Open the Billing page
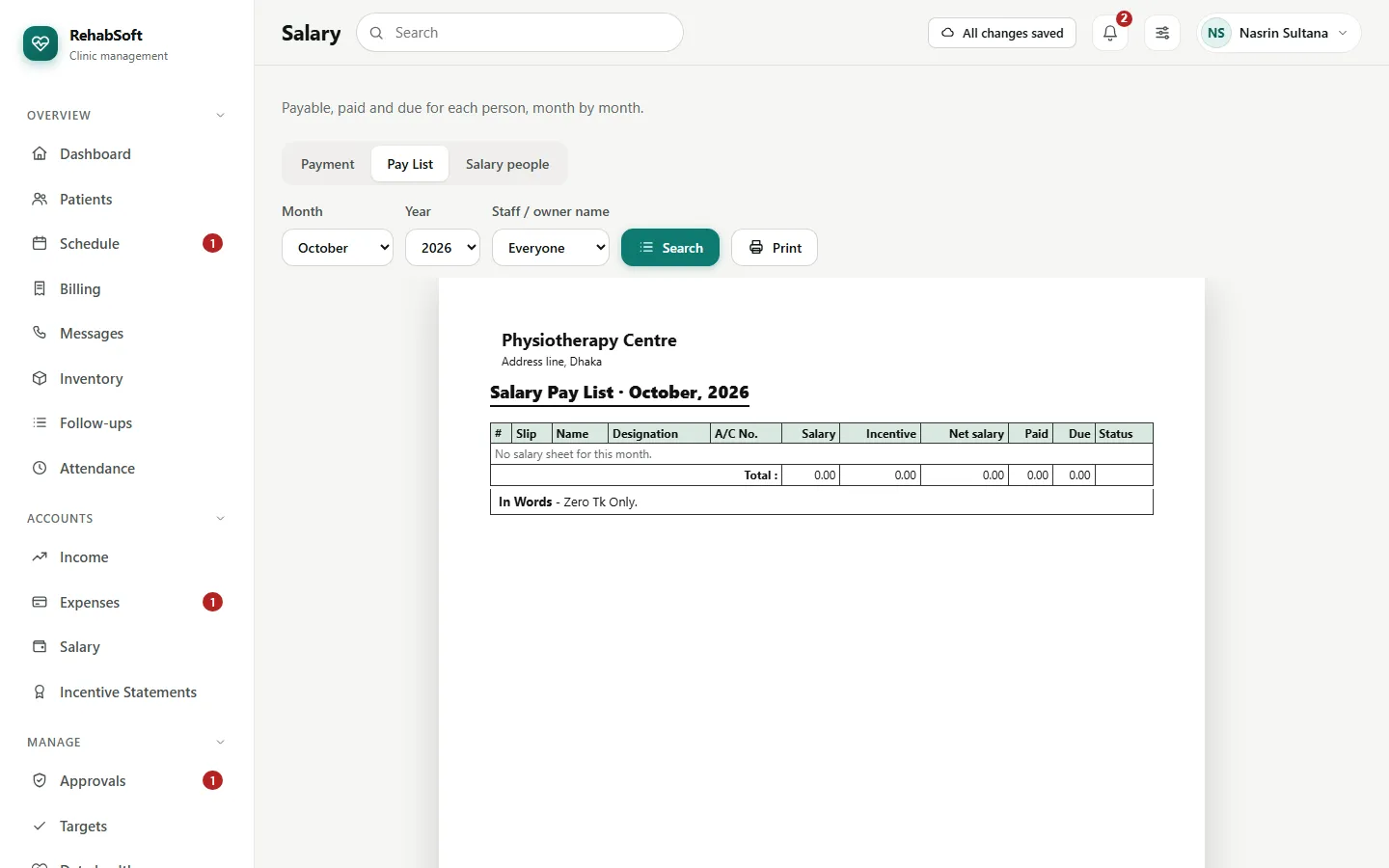This screenshot has height=868, width=1389. click(126, 288)
